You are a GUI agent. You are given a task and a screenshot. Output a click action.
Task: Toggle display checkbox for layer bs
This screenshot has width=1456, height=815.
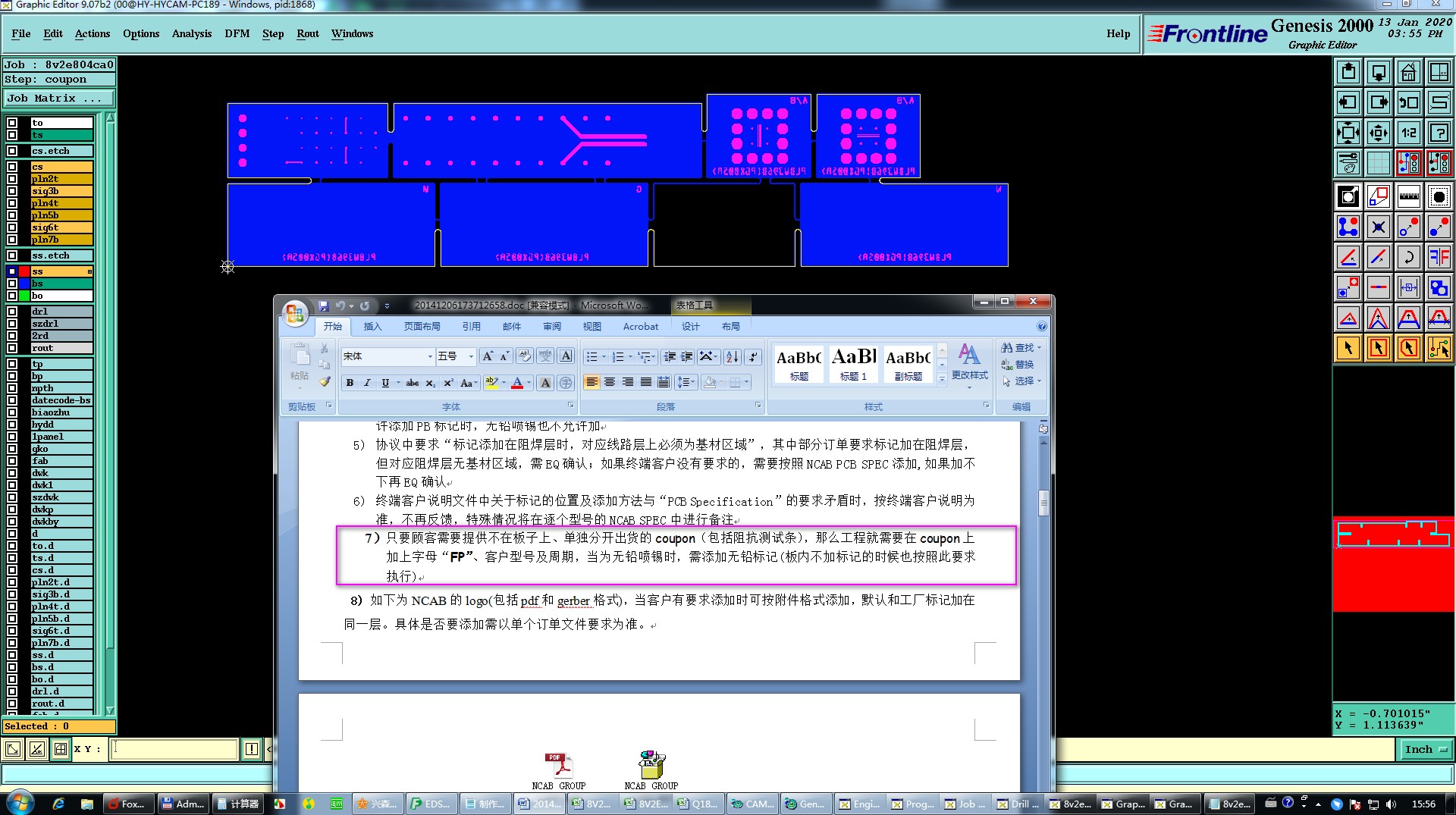coord(12,284)
